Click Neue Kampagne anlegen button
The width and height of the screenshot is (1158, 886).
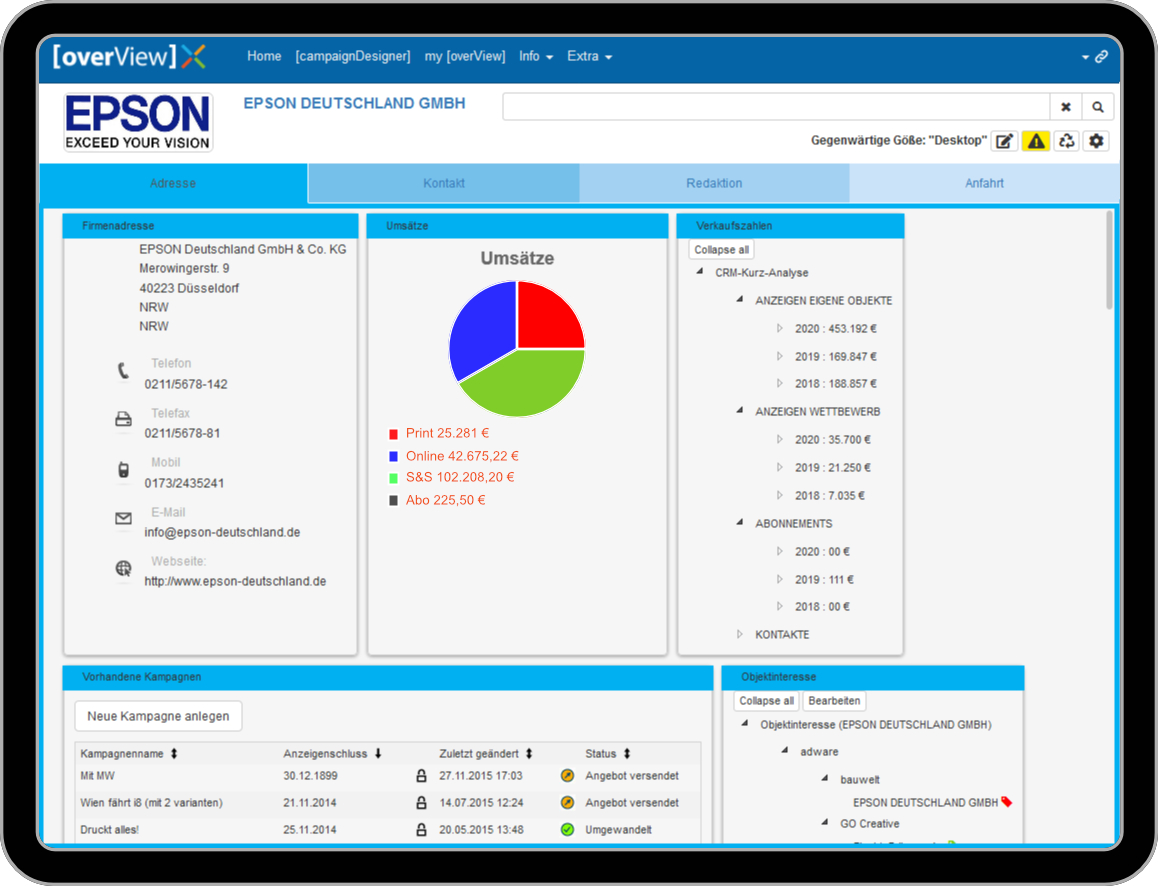pos(158,716)
